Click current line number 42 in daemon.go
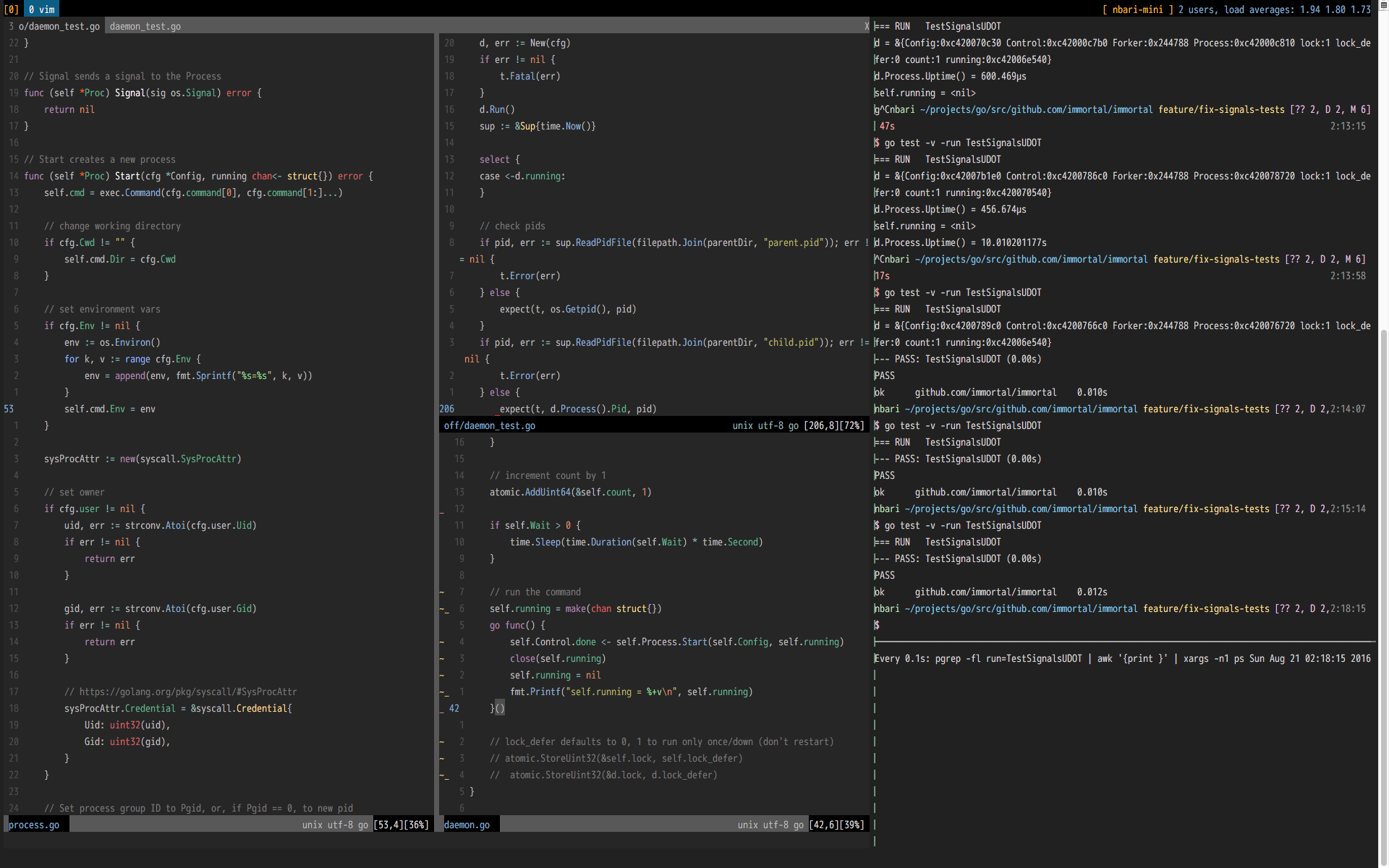Image resolution: width=1389 pixels, height=868 pixels. (454, 708)
